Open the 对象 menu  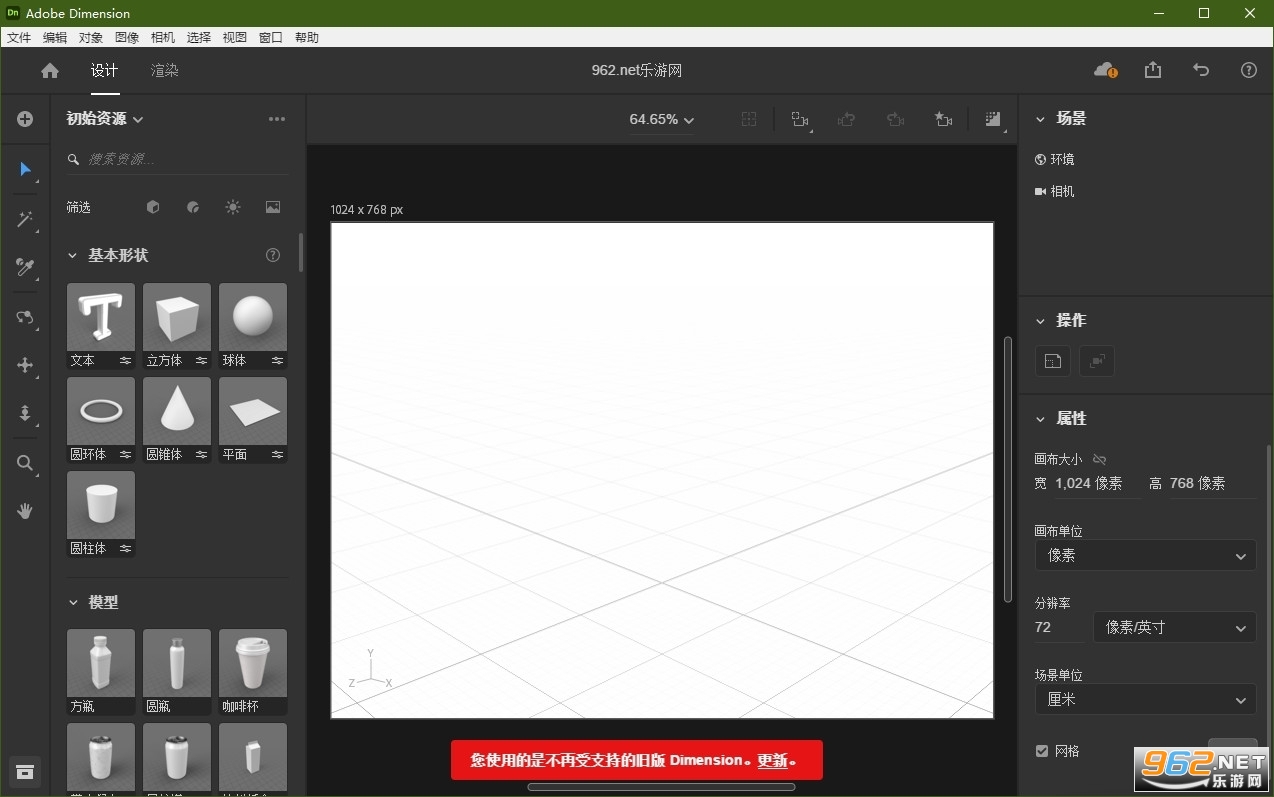click(x=91, y=37)
